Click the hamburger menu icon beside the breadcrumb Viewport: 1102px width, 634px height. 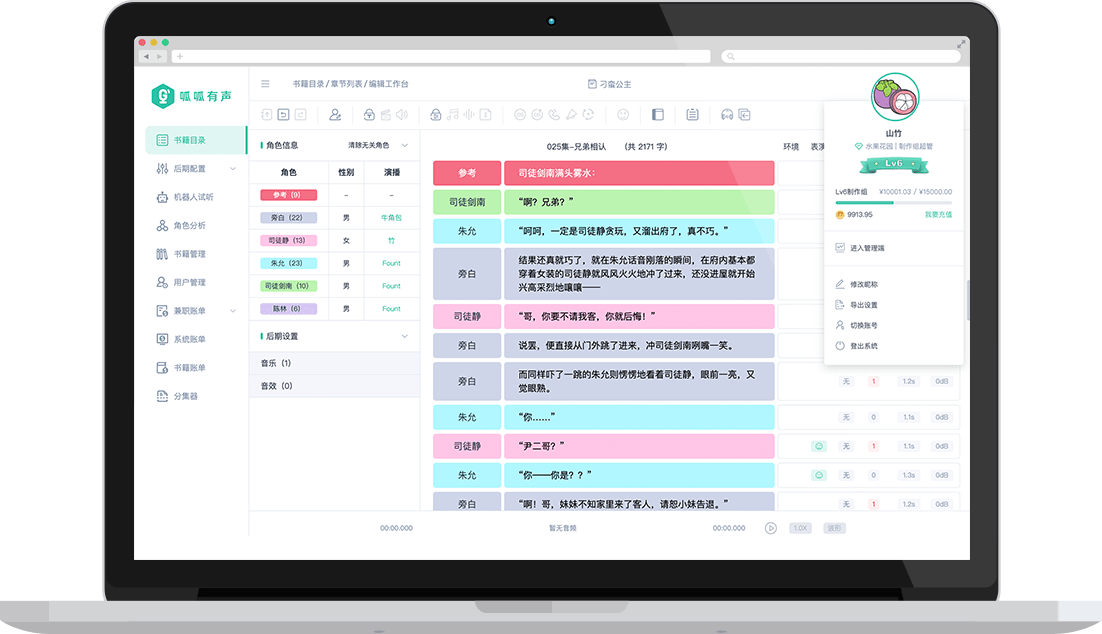tap(265, 84)
